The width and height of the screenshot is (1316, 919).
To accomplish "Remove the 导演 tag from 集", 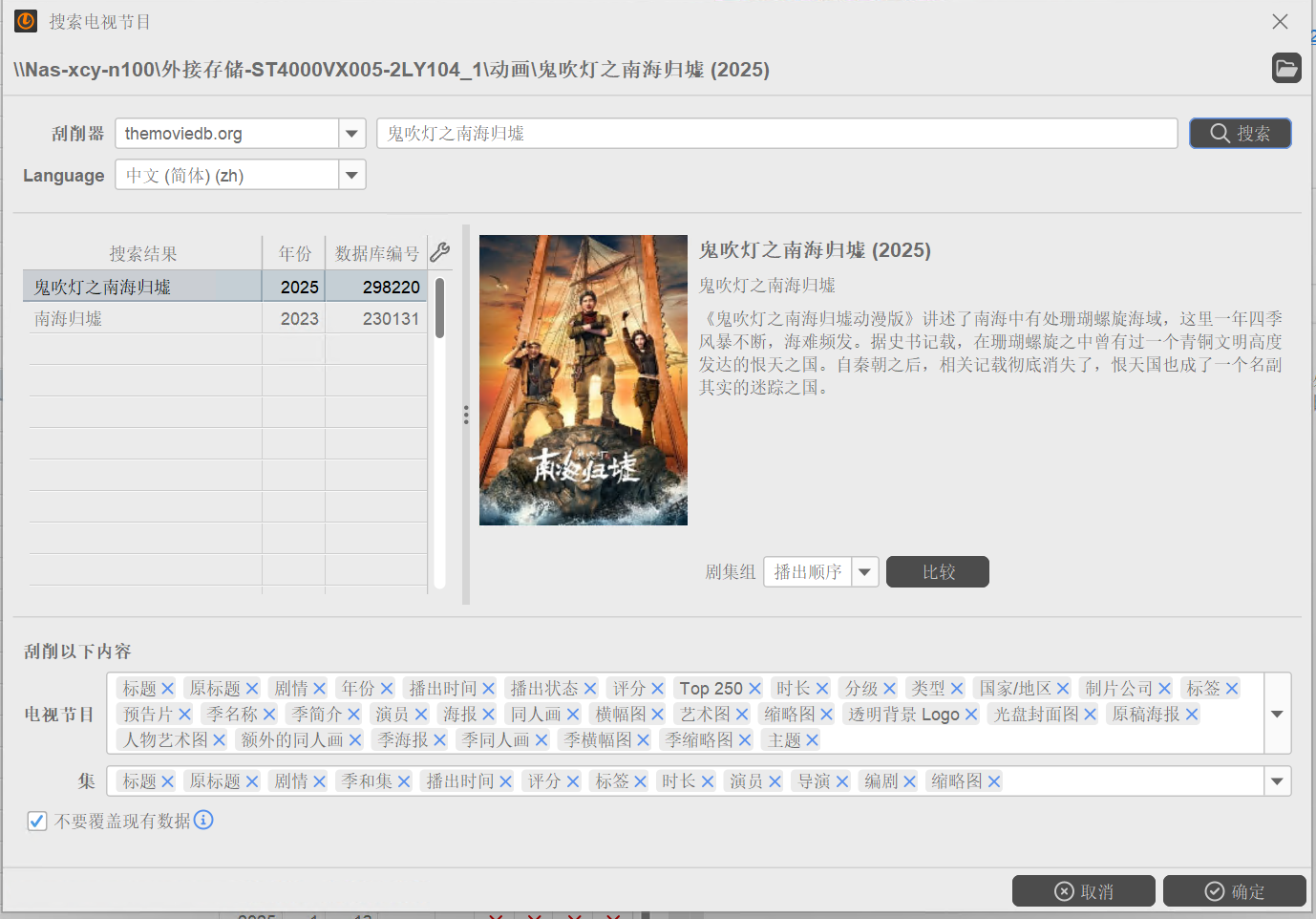I will tap(842, 780).
